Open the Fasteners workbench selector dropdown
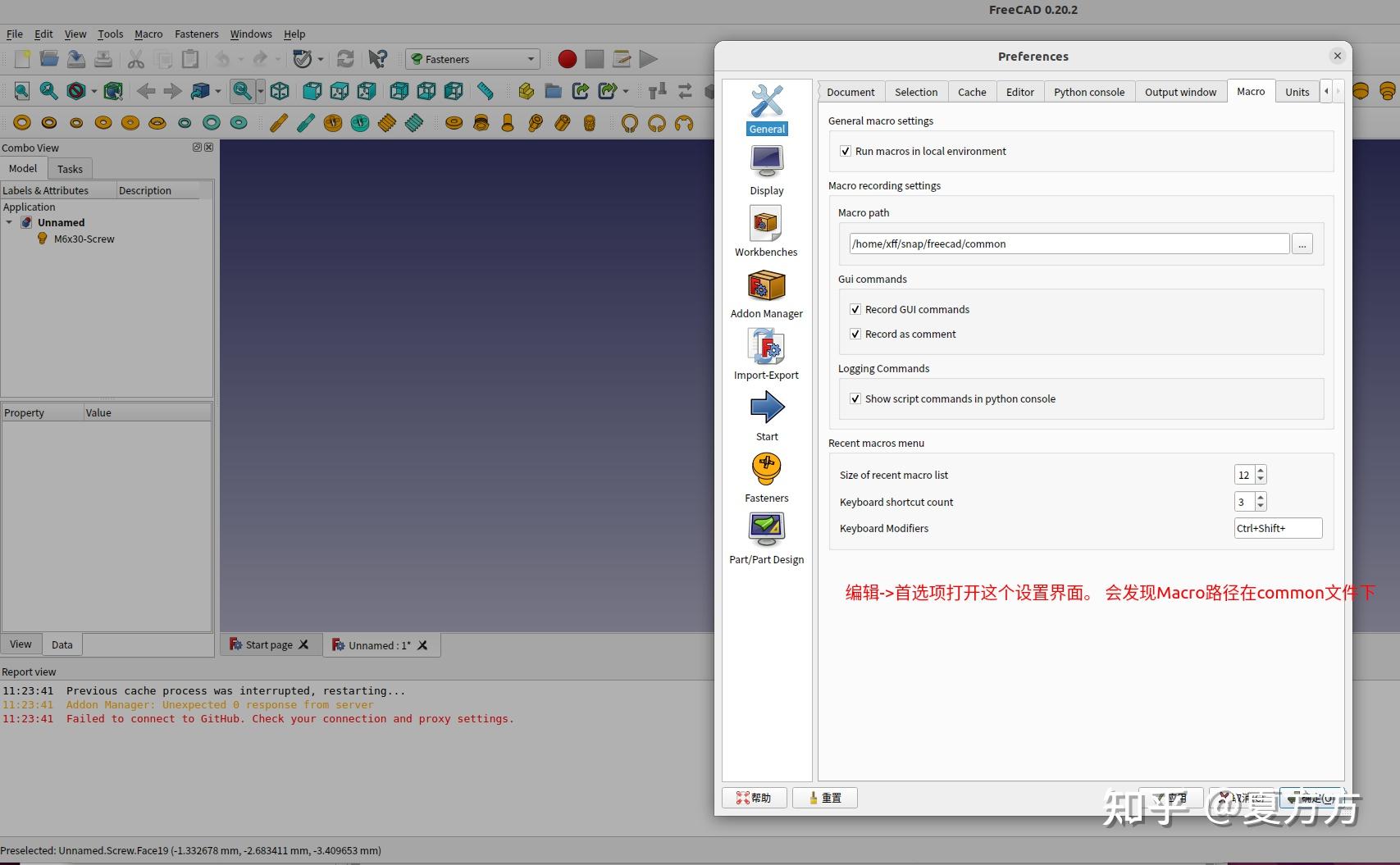 (473, 59)
